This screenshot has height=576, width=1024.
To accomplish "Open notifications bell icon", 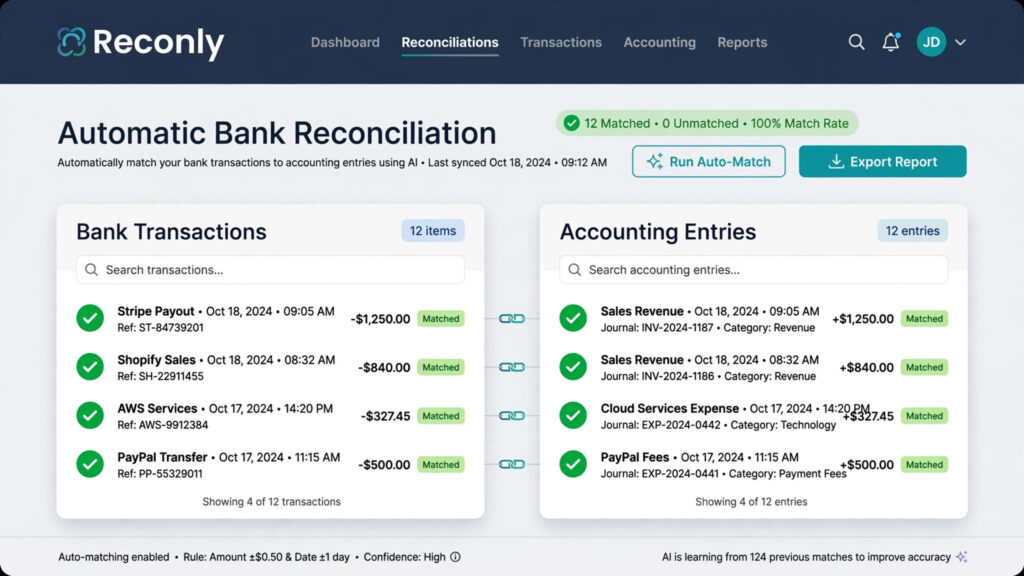I will [891, 42].
